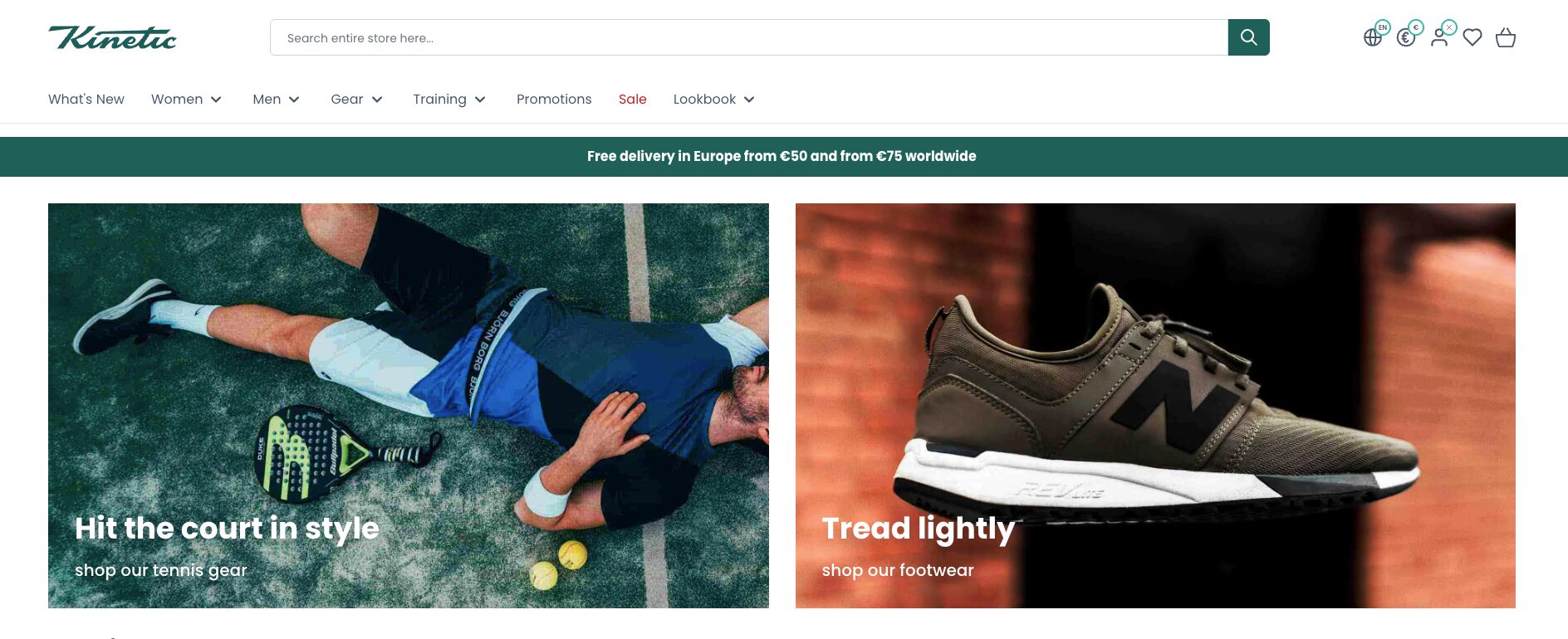Expand the Lookbook menu chevron
1568x639 pixels.
tap(749, 100)
